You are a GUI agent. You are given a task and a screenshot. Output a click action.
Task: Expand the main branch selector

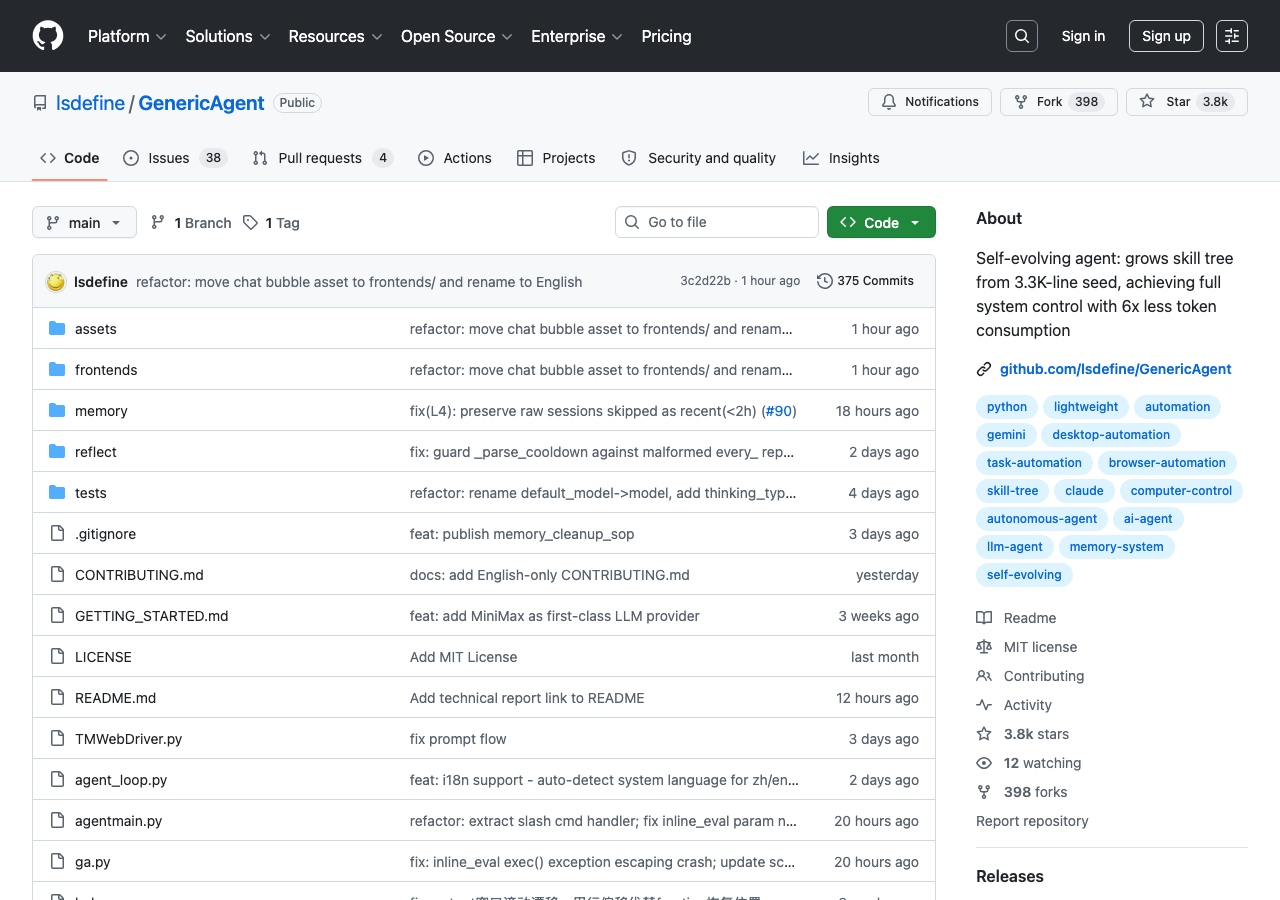(x=84, y=222)
